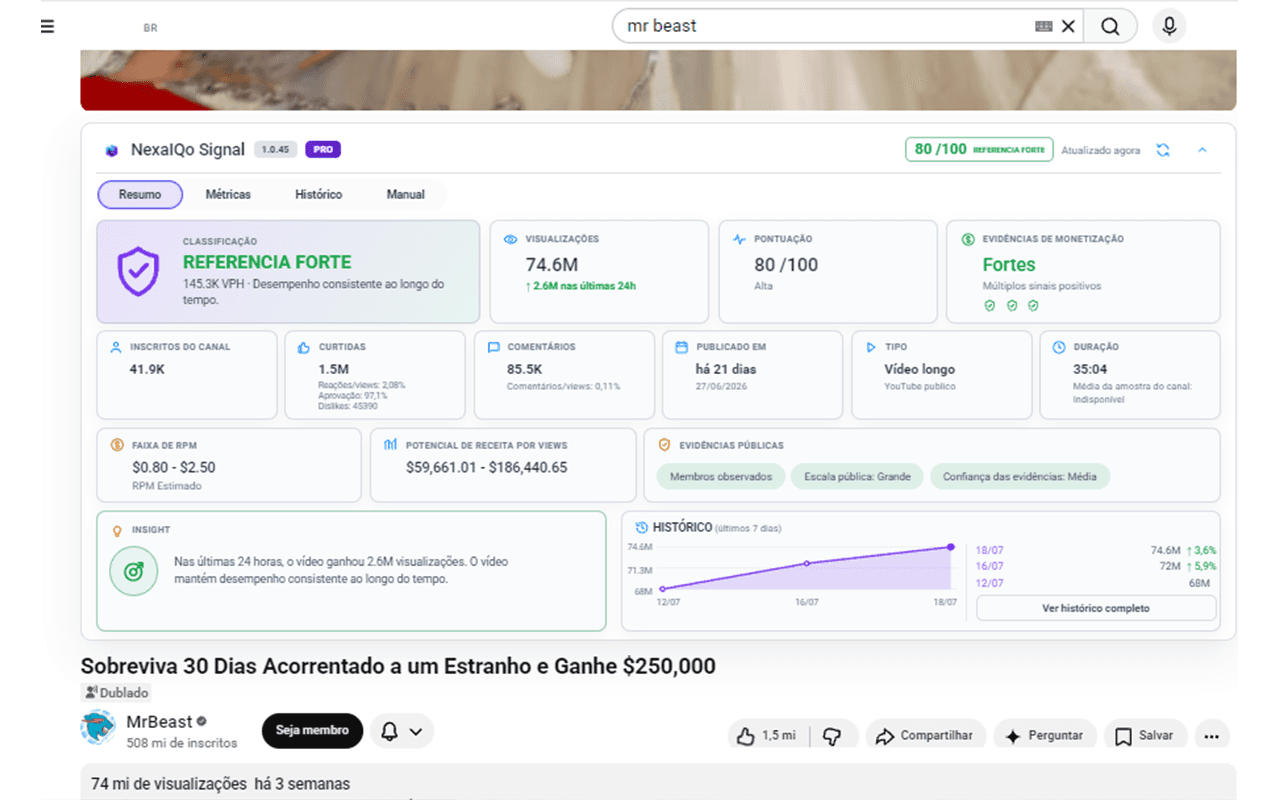Click the Escala pública: Grande chip
The image size is (1280, 800).
[x=857, y=477]
